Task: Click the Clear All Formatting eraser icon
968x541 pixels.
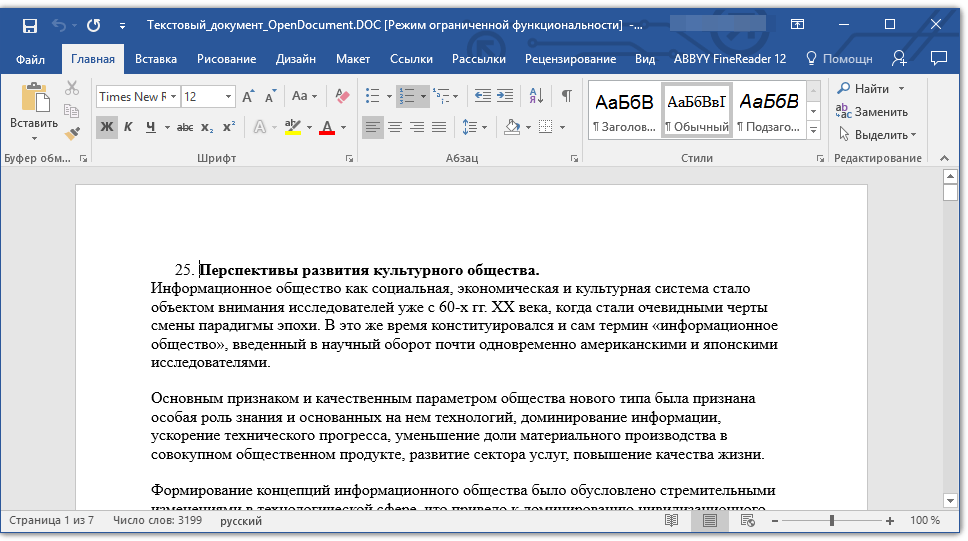Action: click(342, 96)
